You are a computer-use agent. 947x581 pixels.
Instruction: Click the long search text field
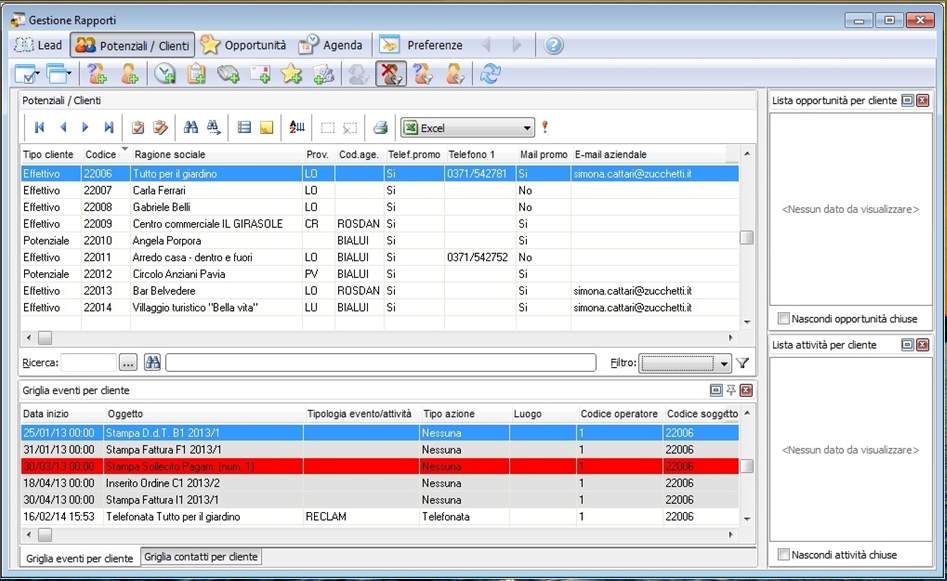pyautogui.click(x=380, y=362)
